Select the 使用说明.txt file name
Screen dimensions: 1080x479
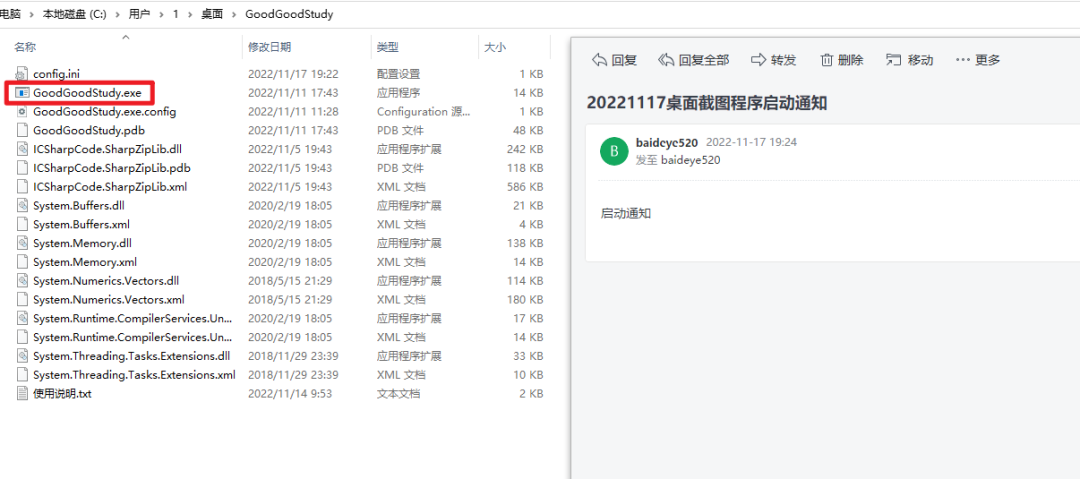click(x=62, y=394)
